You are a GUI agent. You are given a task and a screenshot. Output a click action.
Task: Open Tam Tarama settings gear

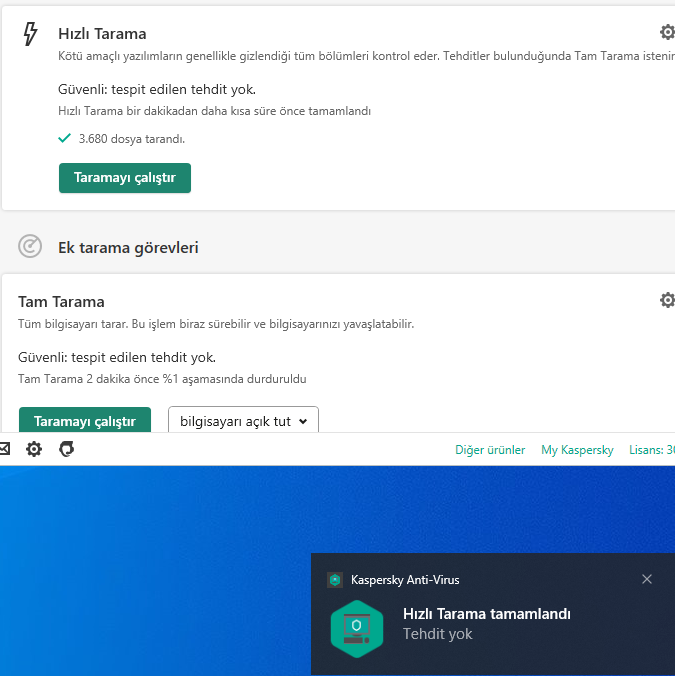pos(667,300)
